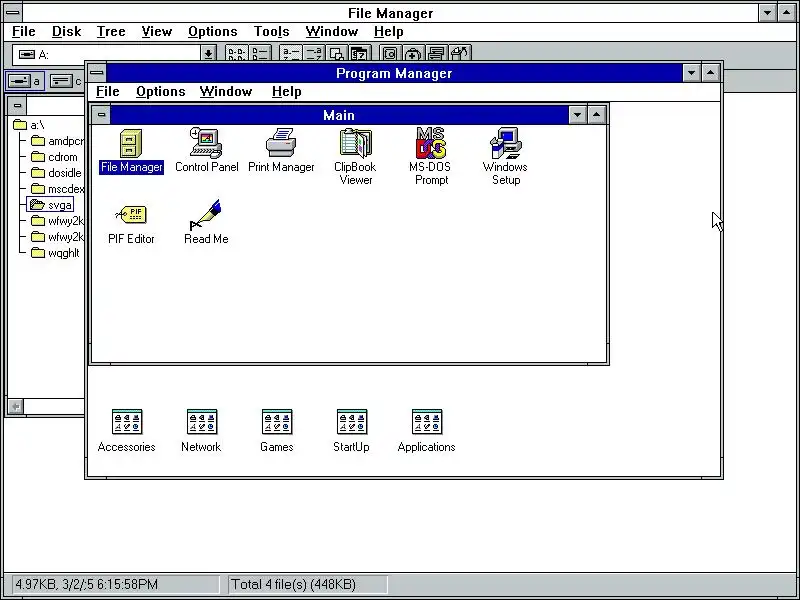Image resolution: width=800 pixels, height=600 pixels.
Task: Open the drive A: dropdown arrow in File Manager
Action: point(208,54)
